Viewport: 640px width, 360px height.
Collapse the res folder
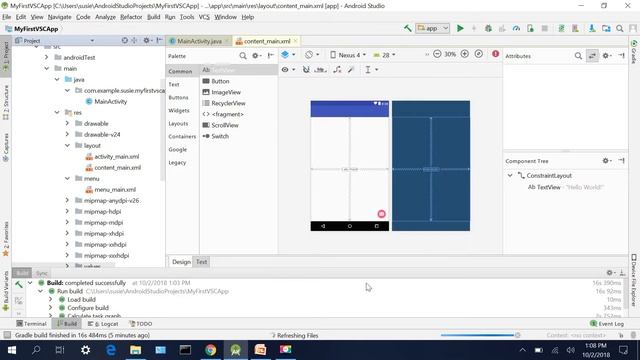[x=57, y=112]
